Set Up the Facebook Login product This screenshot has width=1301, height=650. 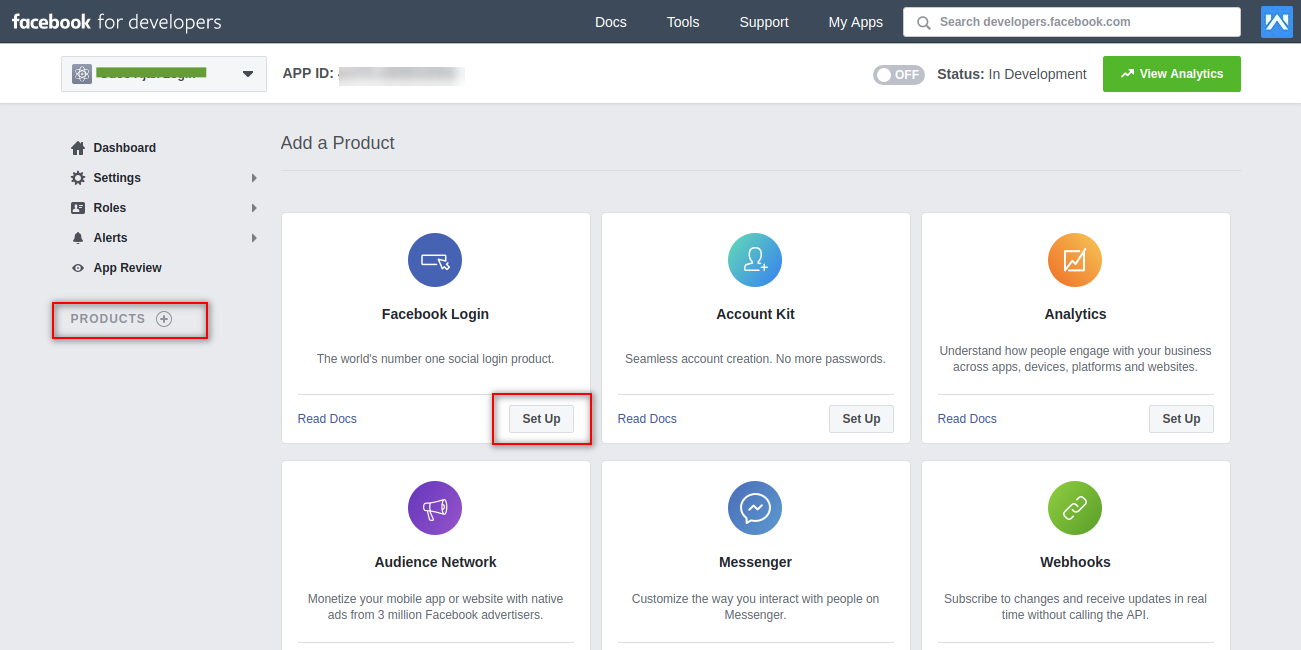click(541, 419)
